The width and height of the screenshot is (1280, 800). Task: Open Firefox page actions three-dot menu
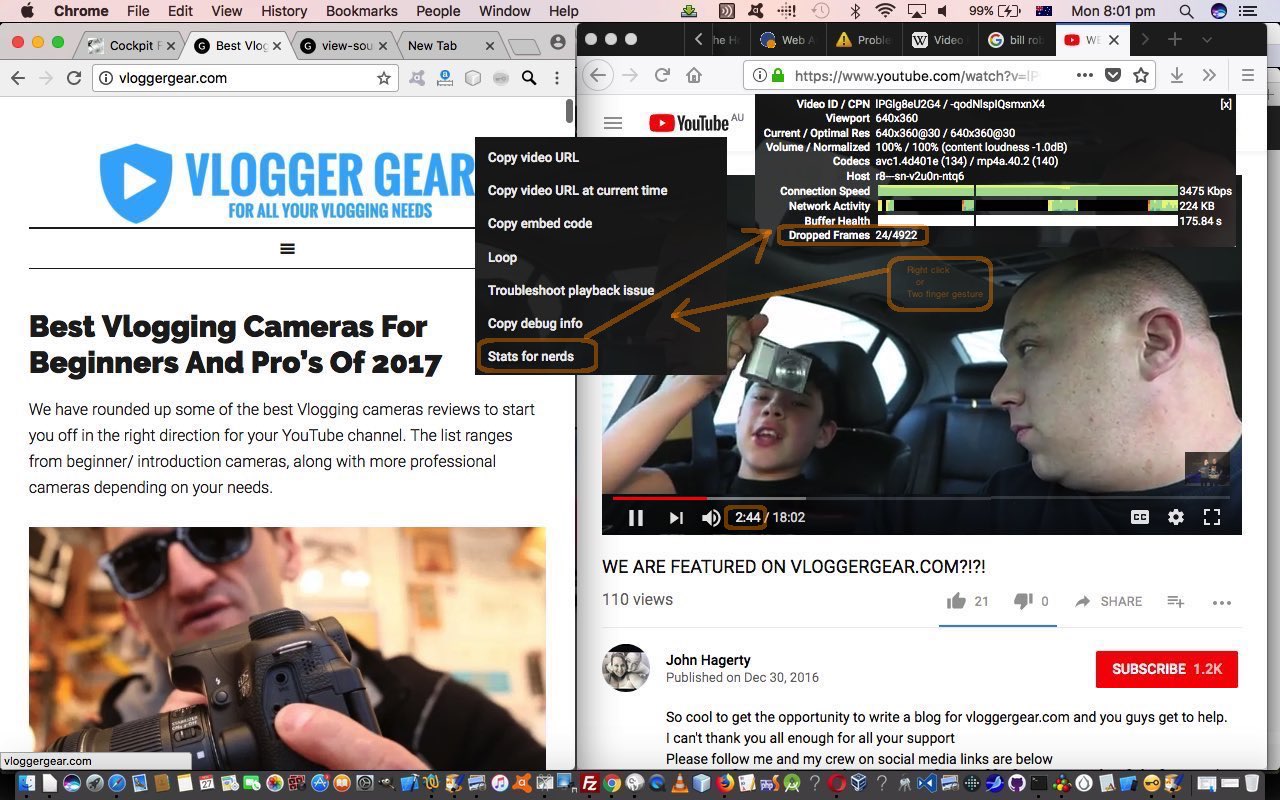pyautogui.click(x=1085, y=75)
